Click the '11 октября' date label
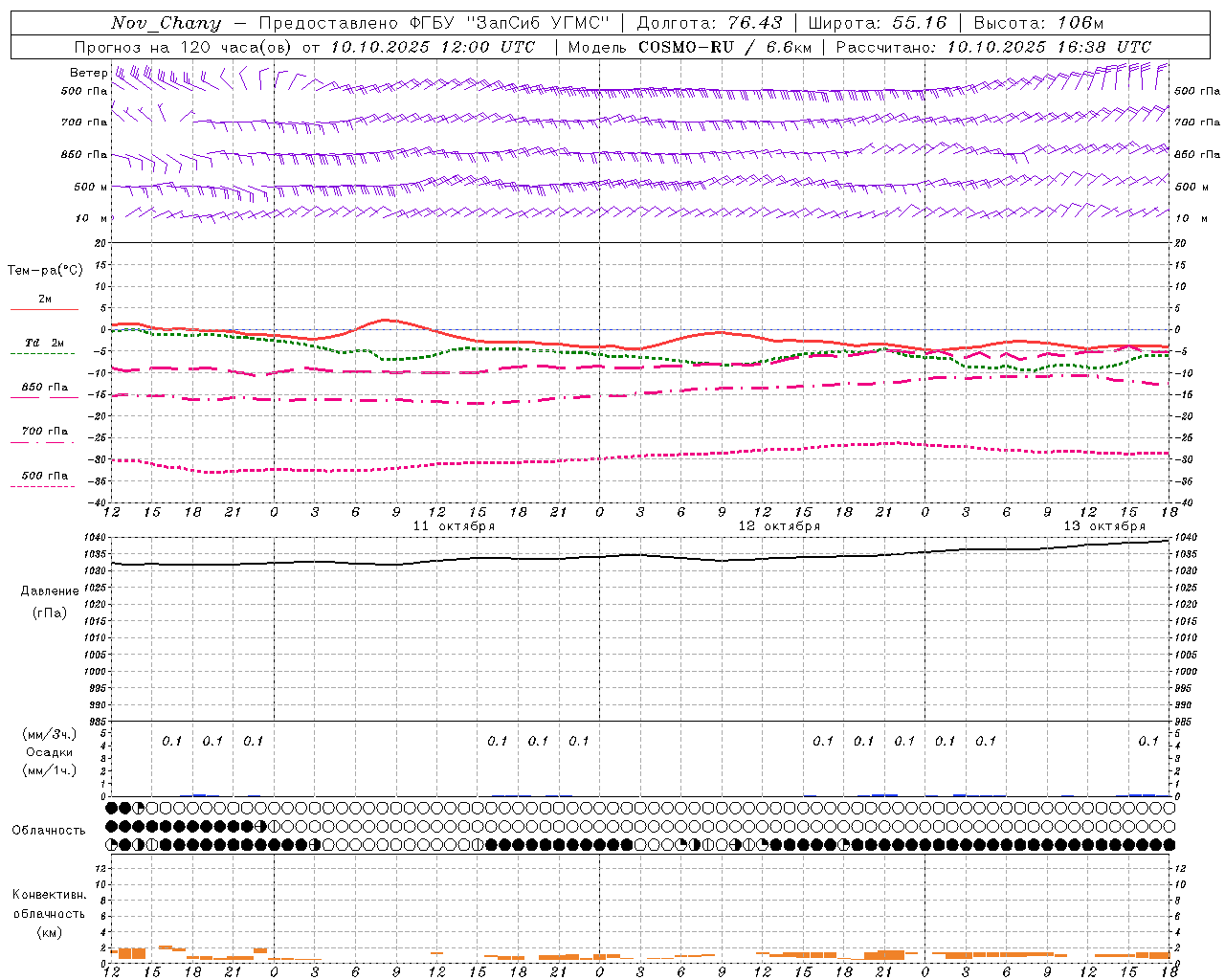Viewport: 1225px width, 980px height. click(454, 526)
